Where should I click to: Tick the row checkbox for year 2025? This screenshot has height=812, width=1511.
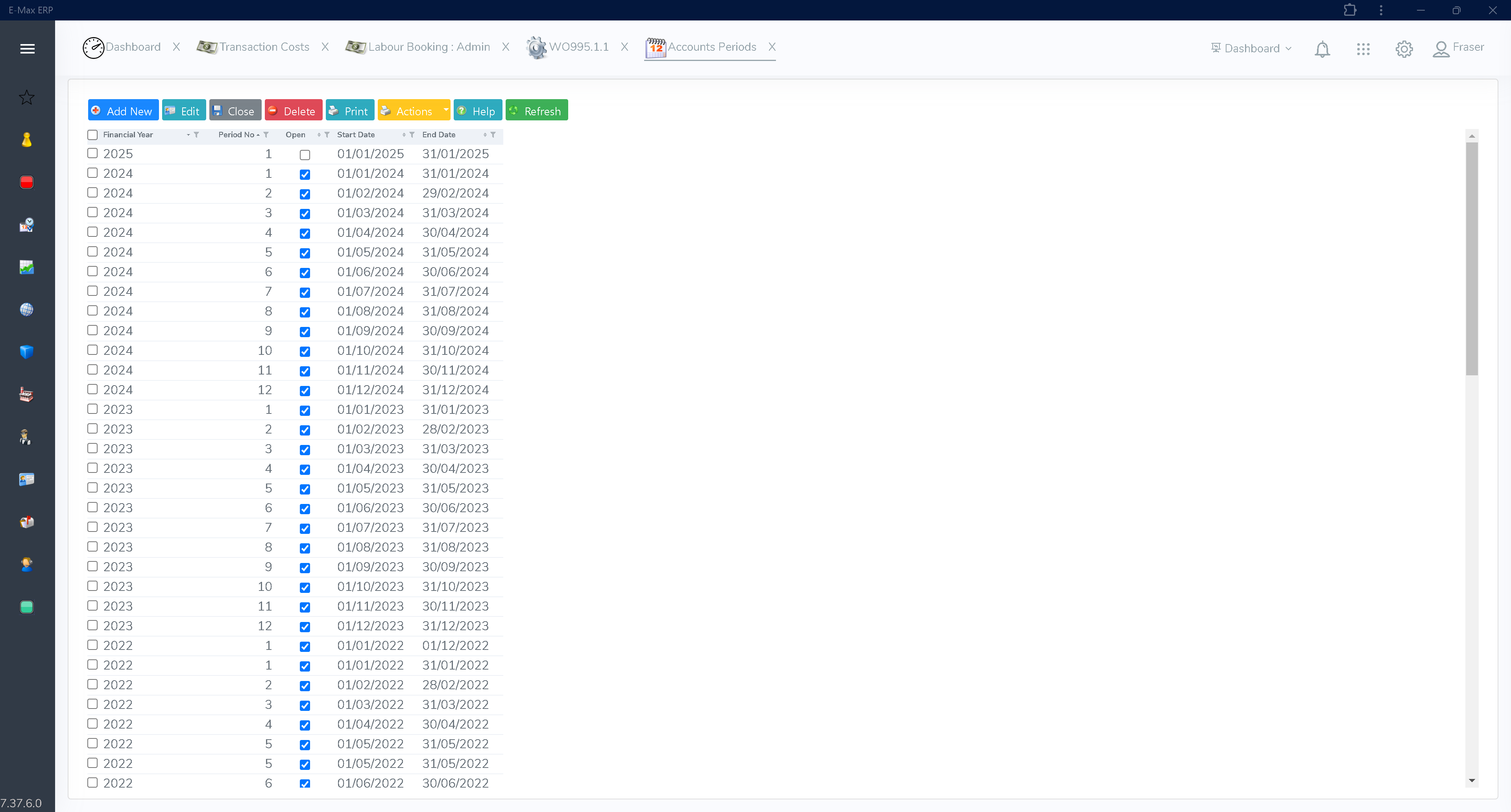92,153
